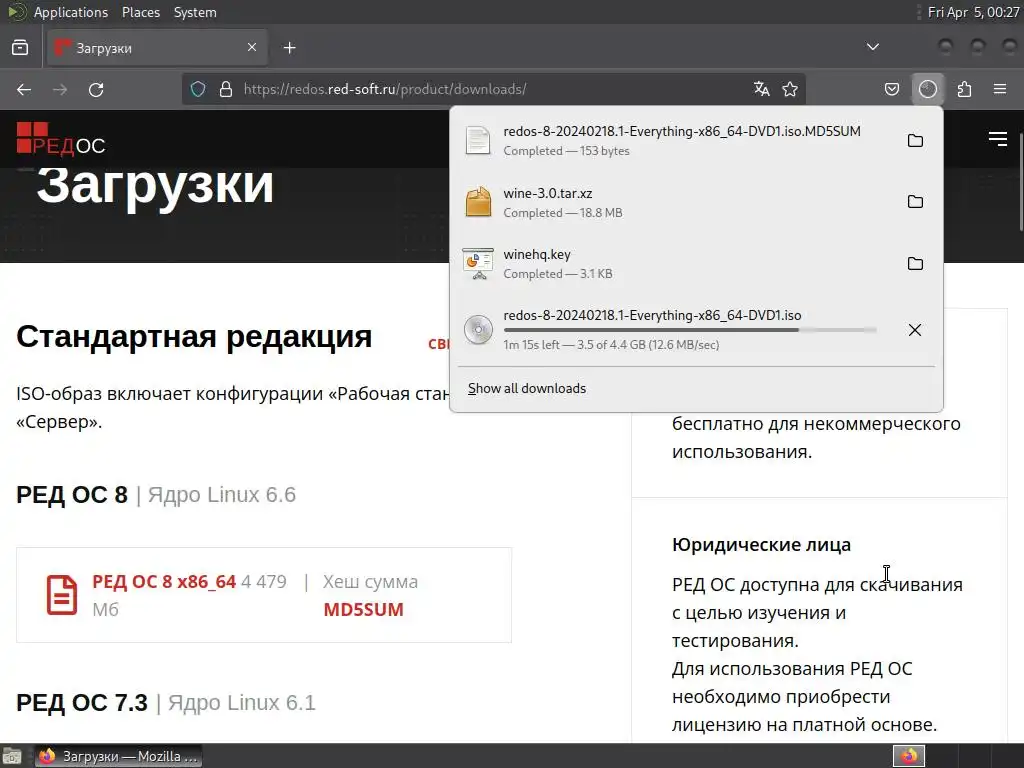The height and width of the screenshot is (768, 1024).
Task: Open the MD5SUM file document icon
Action: (x=478, y=140)
